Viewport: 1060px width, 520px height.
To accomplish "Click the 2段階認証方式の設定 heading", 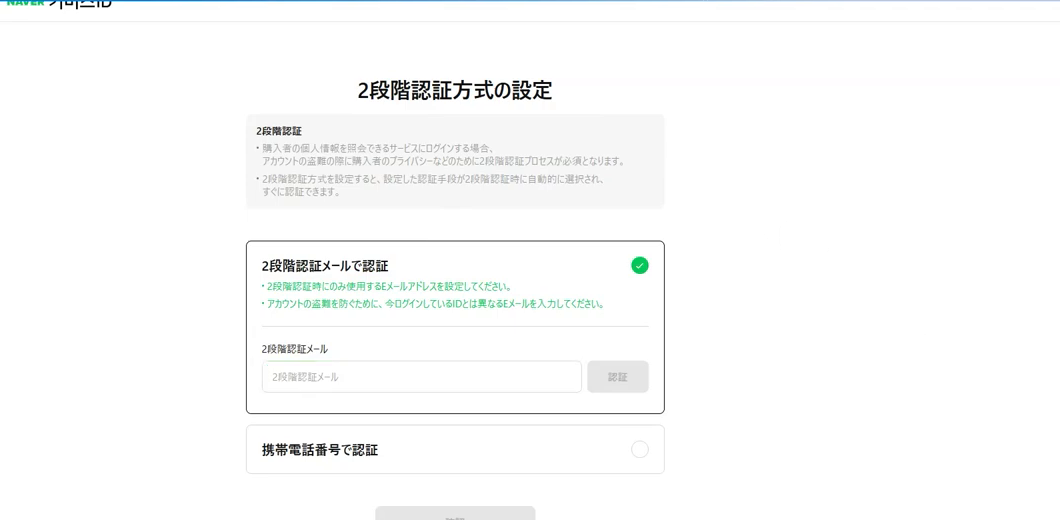I will 455,91.
